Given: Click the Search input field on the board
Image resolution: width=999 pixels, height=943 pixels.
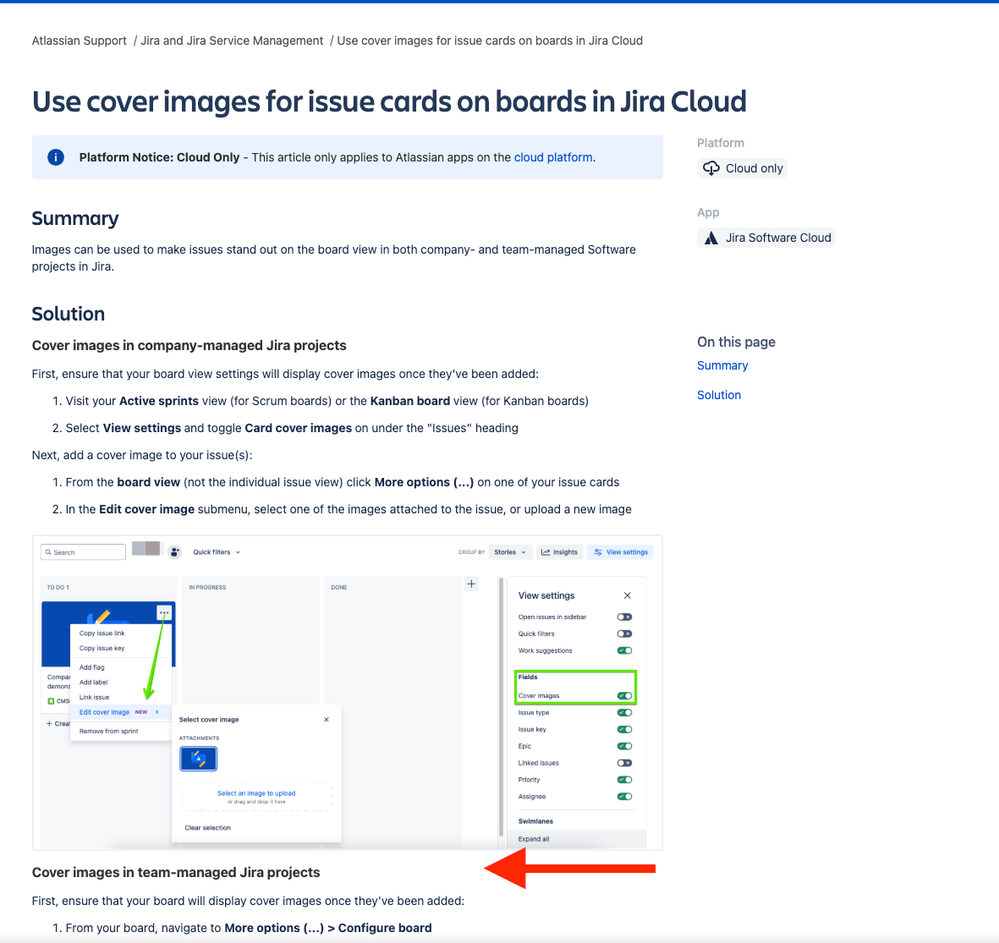Looking at the screenshot, I should coord(83,552).
